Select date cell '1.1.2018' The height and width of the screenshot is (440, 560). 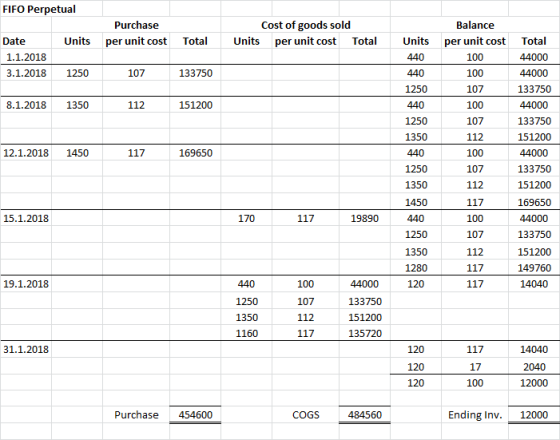pos(26,57)
